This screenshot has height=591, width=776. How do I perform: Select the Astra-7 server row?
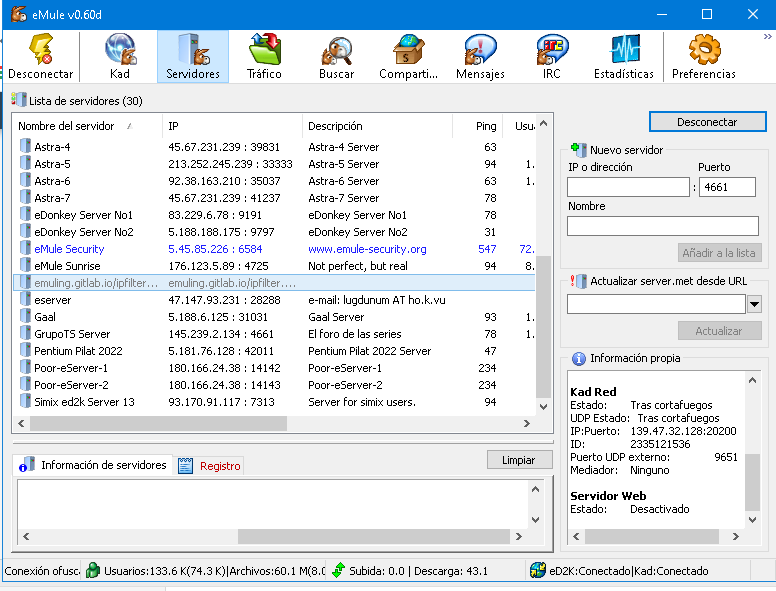[x=275, y=197]
